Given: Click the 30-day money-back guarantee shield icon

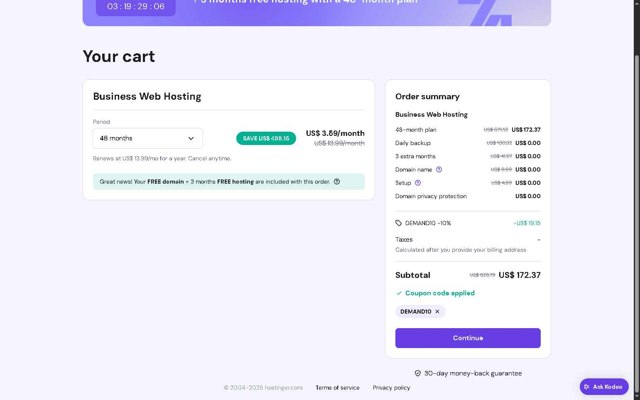Looking at the screenshot, I should click(x=418, y=373).
